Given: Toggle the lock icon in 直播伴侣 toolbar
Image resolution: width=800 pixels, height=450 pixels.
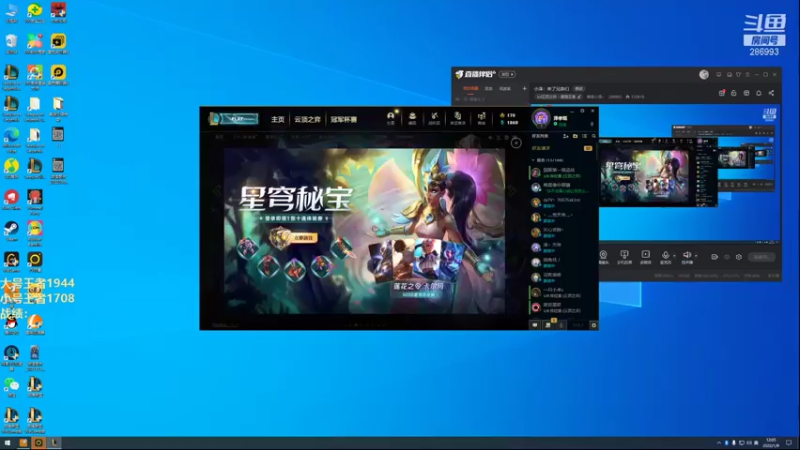Looking at the screenshot, I should [734, 93].
